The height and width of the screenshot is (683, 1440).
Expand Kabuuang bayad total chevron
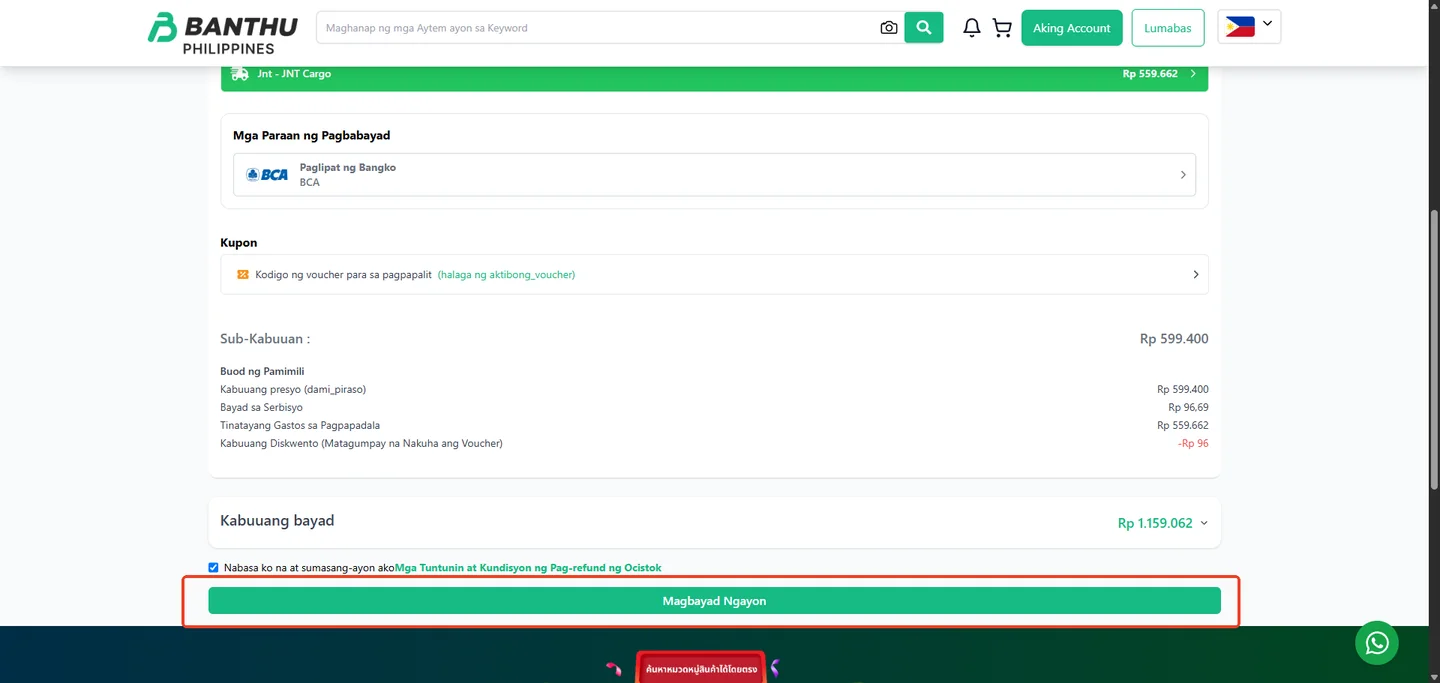click(x=1204, y=523)
